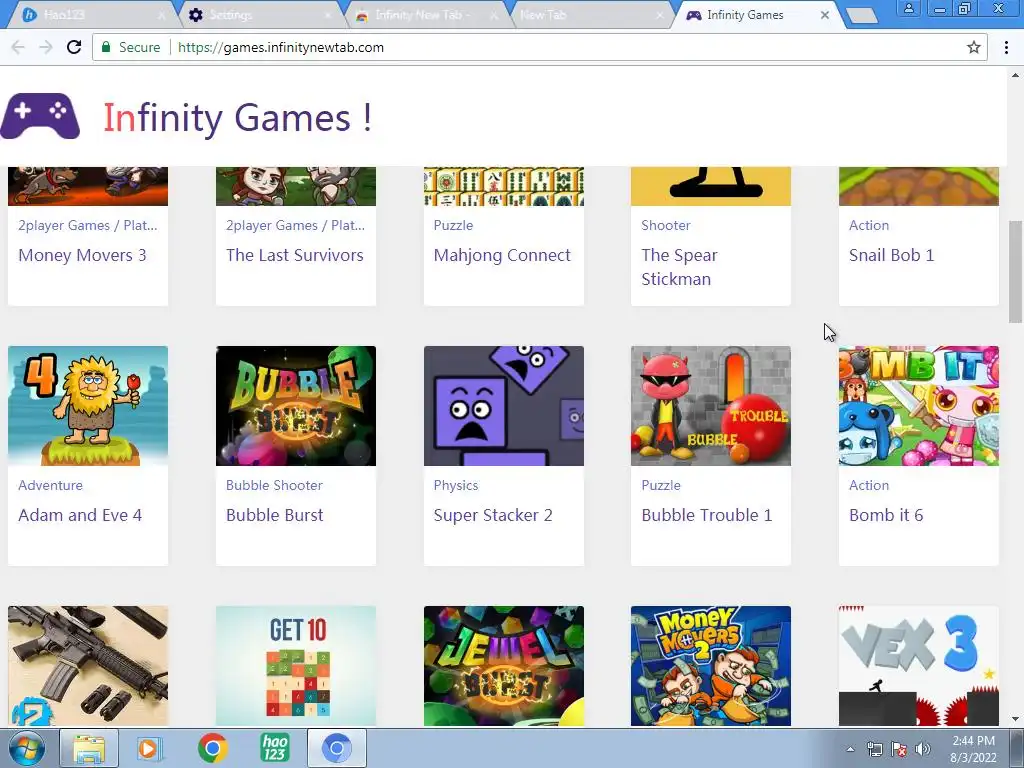
Task: Open the Bubble Trouble 1 title link
Action: (x=707, y=515)
